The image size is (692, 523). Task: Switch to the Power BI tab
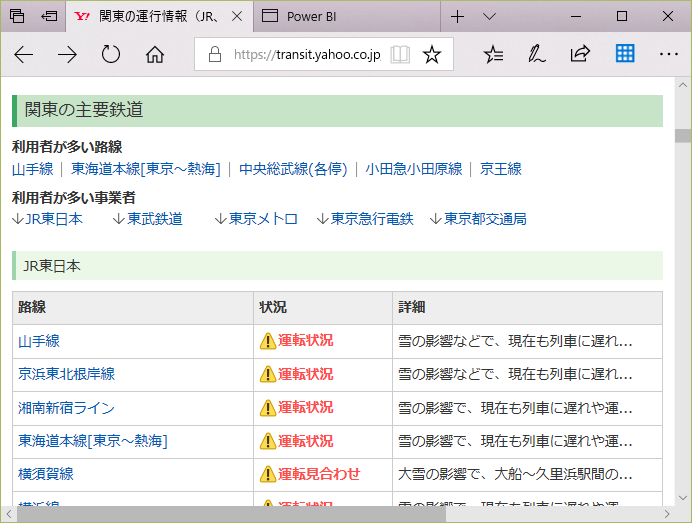point(347,16)
